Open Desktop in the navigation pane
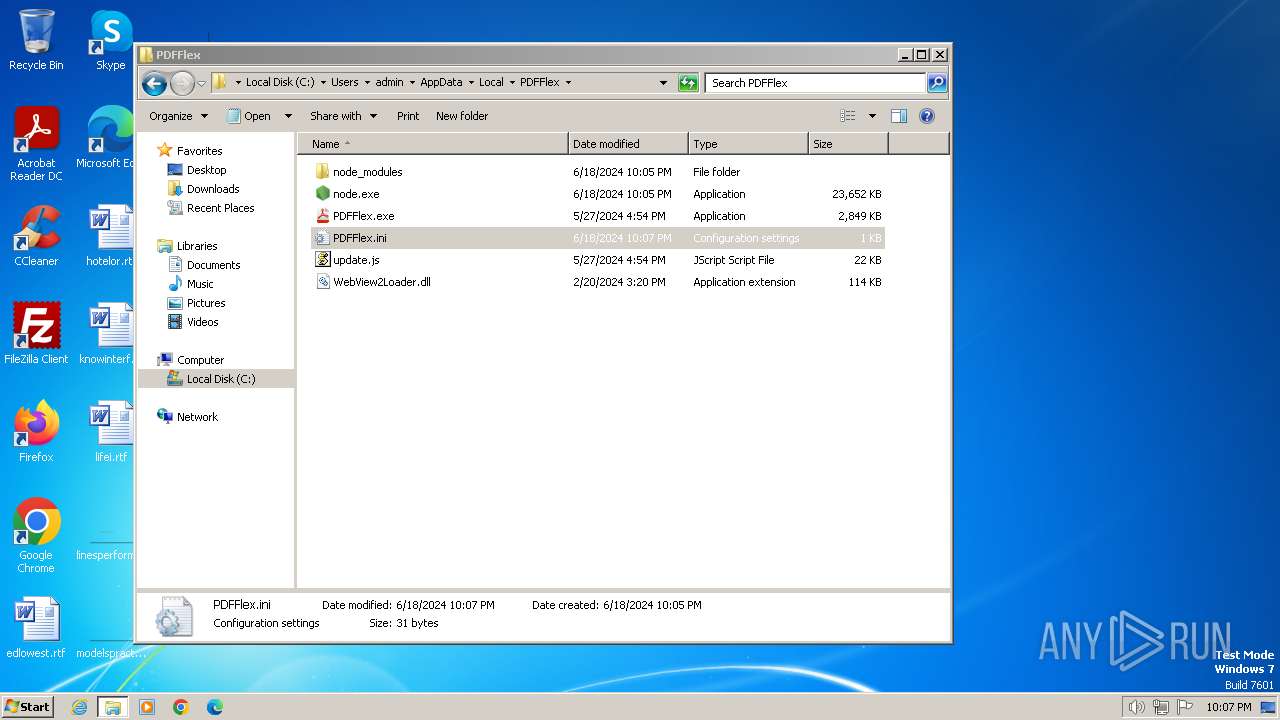 click(x=206, y=170)
